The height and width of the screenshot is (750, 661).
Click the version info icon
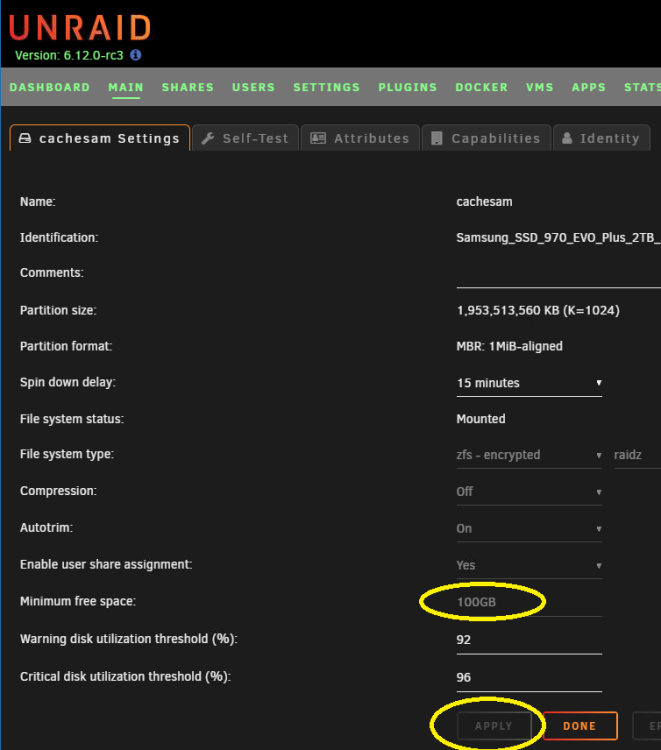(x=136, y=55)
